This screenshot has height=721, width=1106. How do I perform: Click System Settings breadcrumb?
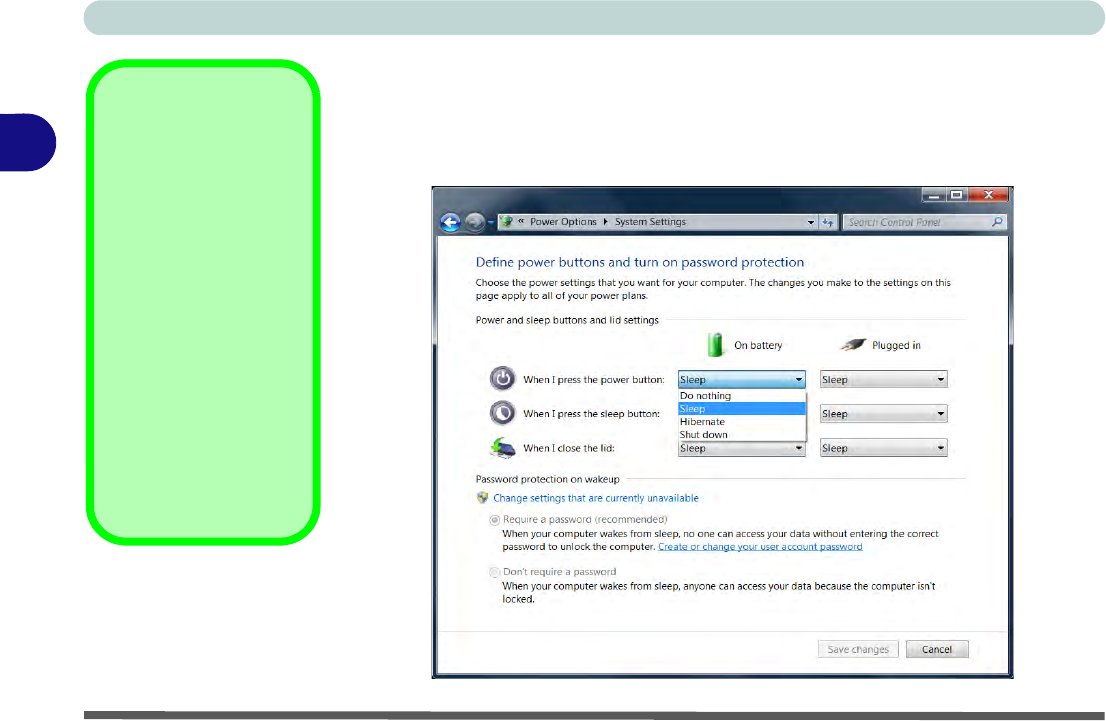[650, 222]
